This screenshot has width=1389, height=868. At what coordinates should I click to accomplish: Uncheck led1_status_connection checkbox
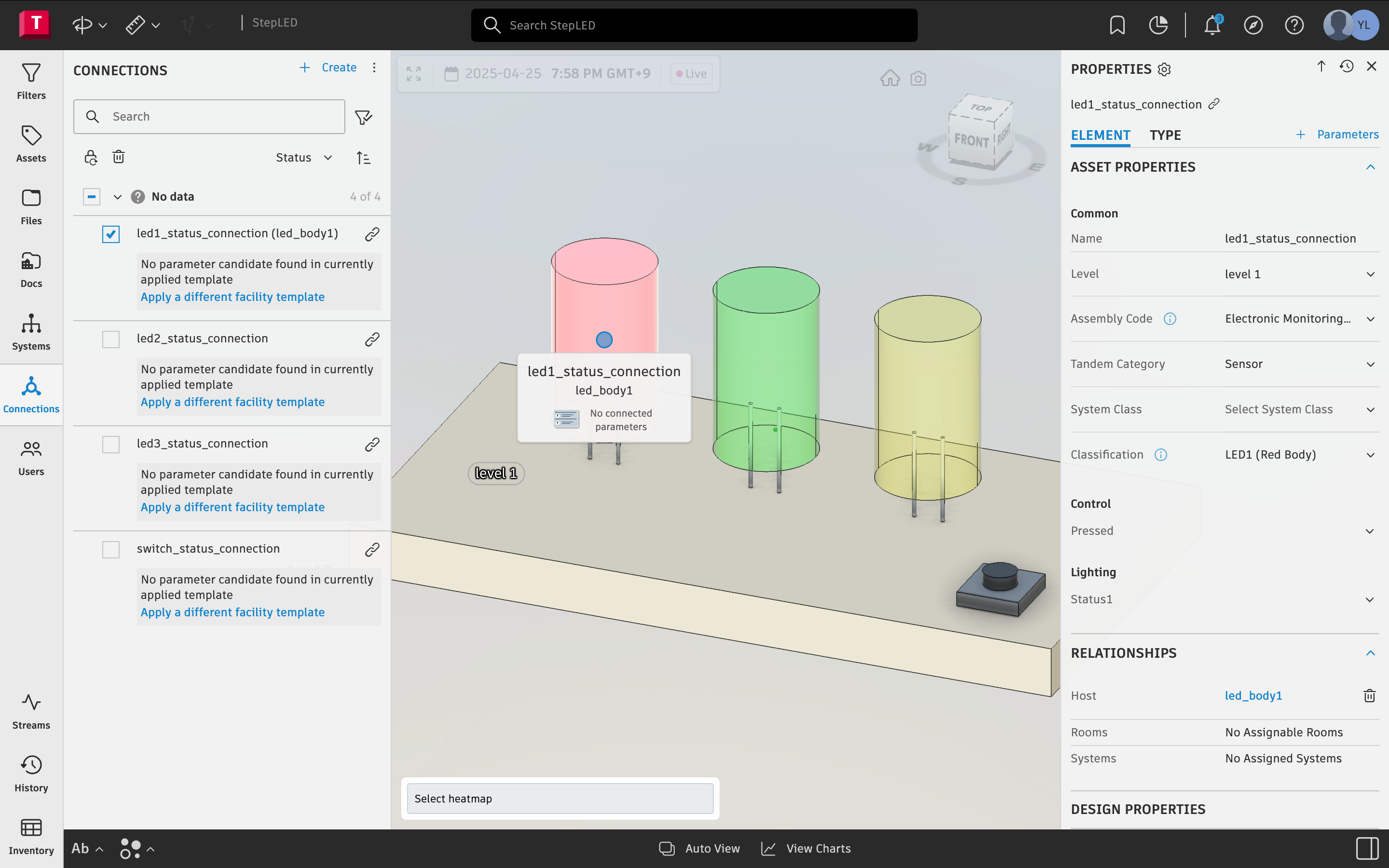click(111, 234)
